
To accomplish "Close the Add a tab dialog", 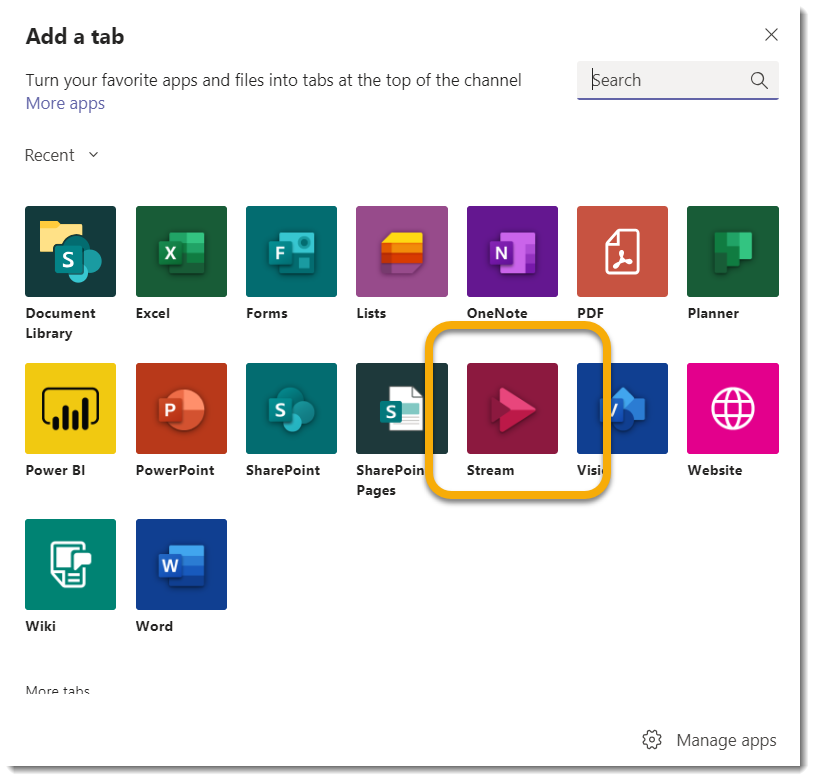I will [x=771, y=35].
